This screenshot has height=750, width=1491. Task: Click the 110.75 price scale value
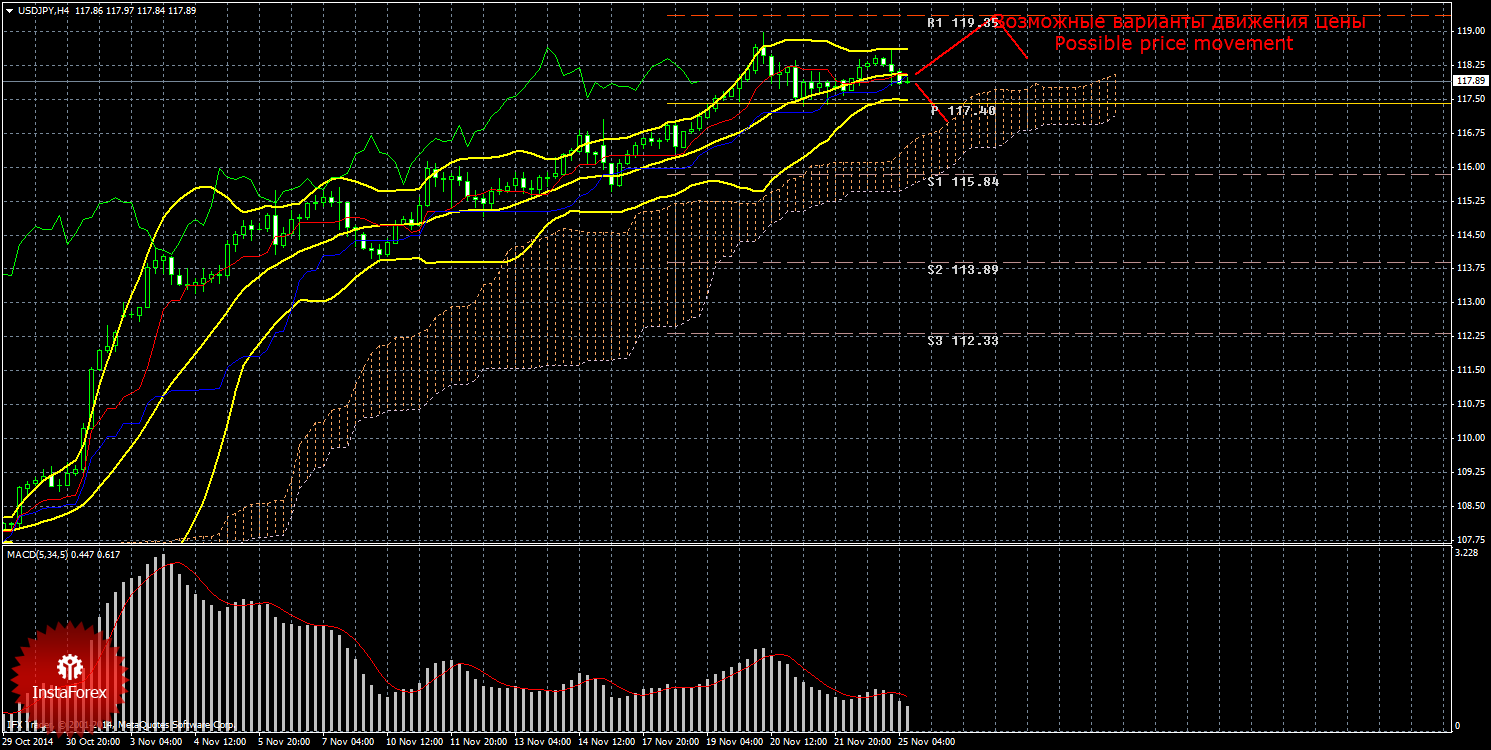(1470, 404)
